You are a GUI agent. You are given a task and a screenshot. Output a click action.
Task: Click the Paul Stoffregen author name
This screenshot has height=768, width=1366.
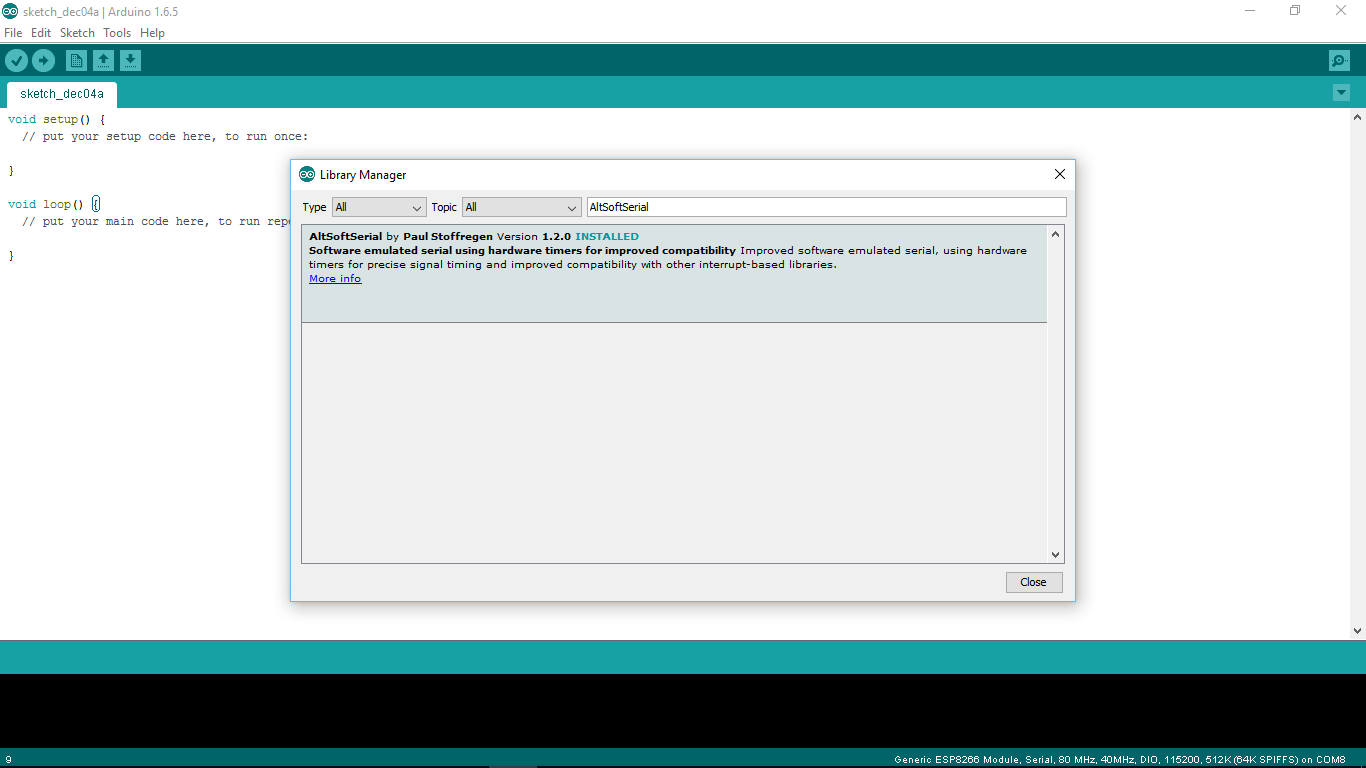click(448, 237)
